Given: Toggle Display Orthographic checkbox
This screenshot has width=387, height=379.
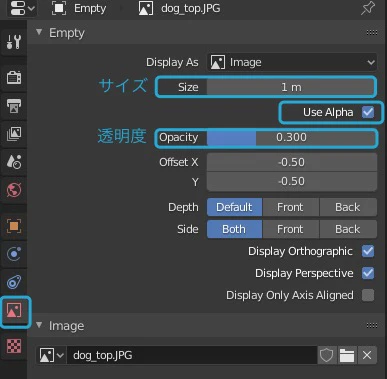Looking at the screenshot, I should pos(368,251).
